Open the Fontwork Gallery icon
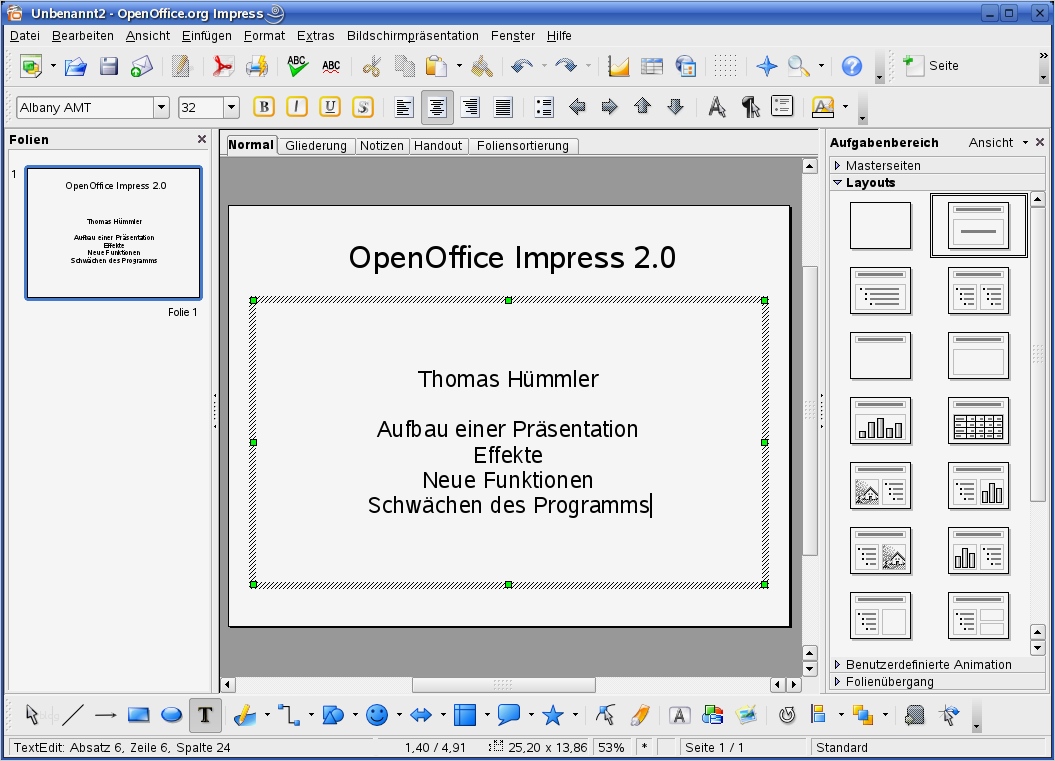 [679, 715]
